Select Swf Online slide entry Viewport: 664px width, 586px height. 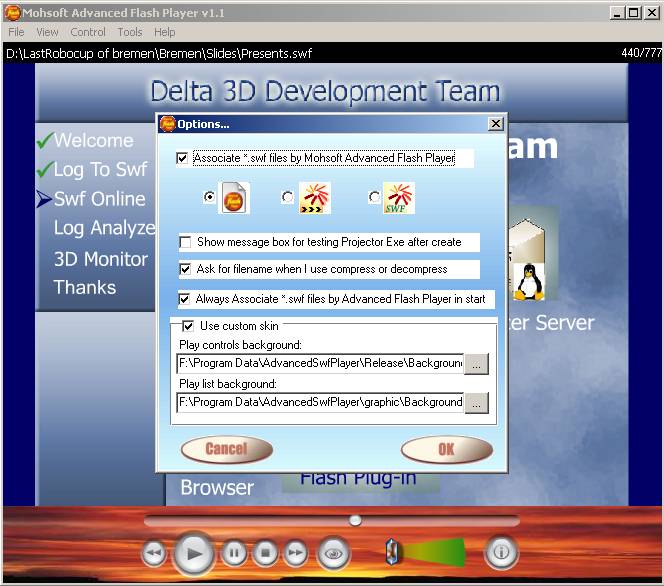click(x=100, y=199)
